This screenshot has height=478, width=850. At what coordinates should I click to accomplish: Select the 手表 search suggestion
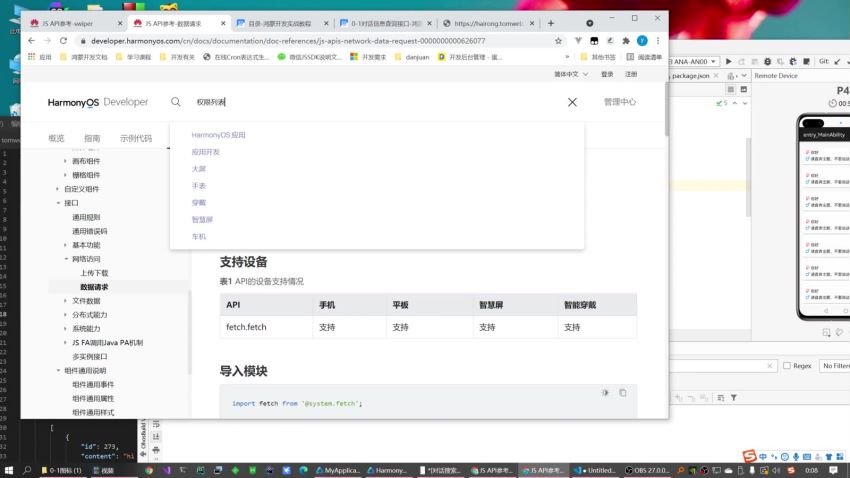pyautogui.click(x=198, y=185)
